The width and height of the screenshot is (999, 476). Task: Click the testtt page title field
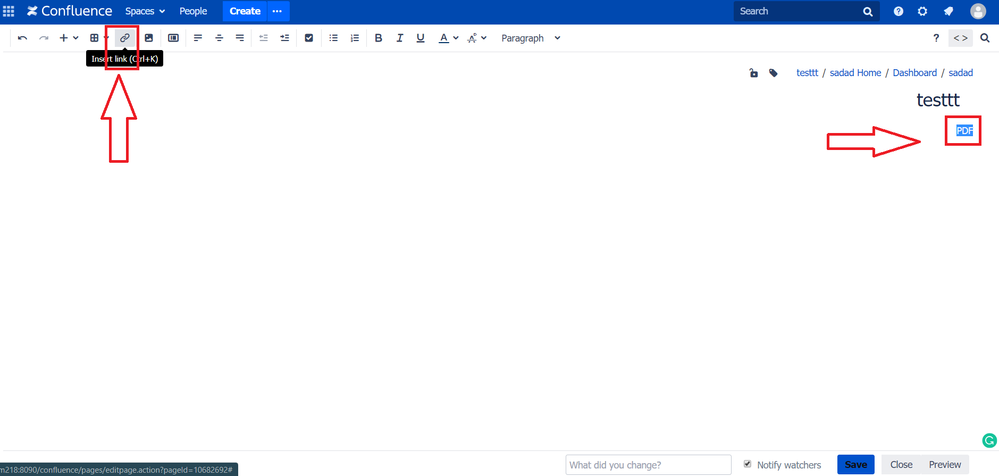point(938,99)
